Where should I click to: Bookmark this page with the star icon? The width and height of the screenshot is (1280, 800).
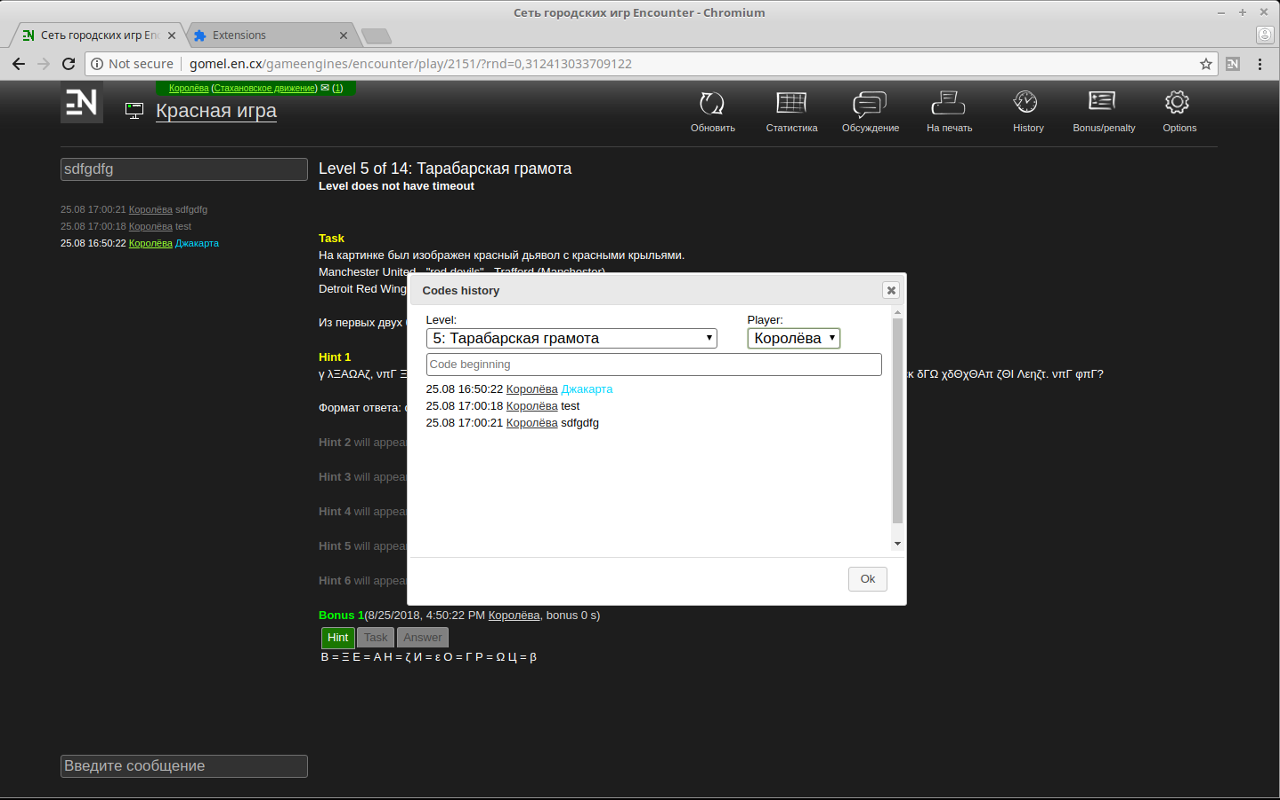tap(1206, 63)
